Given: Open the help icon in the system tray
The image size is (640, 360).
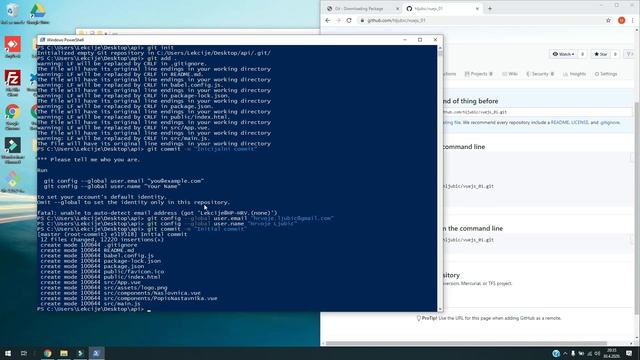Looking at the screenshot, I should click(556, 353).
